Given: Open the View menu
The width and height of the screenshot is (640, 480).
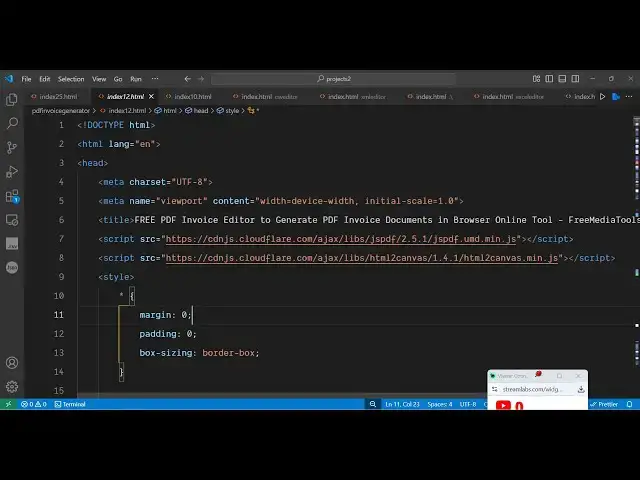Looking at the screenshot, I should (x=99, y=79).
